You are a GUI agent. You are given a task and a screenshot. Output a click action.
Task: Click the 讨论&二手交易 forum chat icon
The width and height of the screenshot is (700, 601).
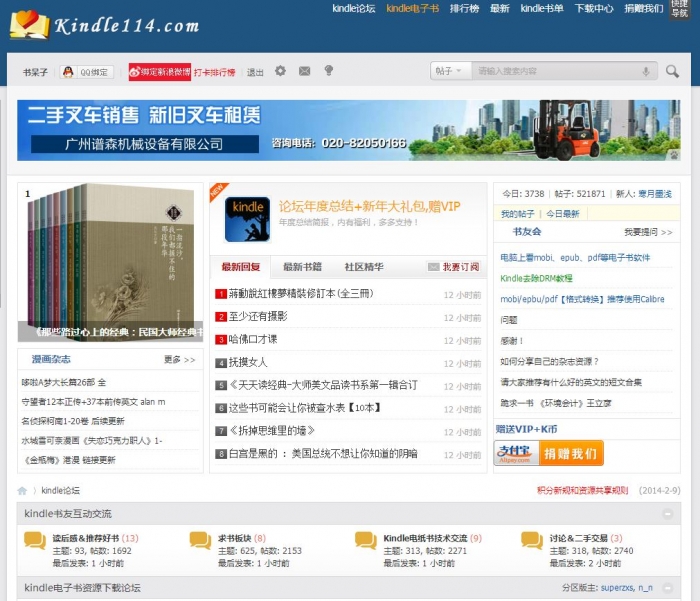click(532, 540)
